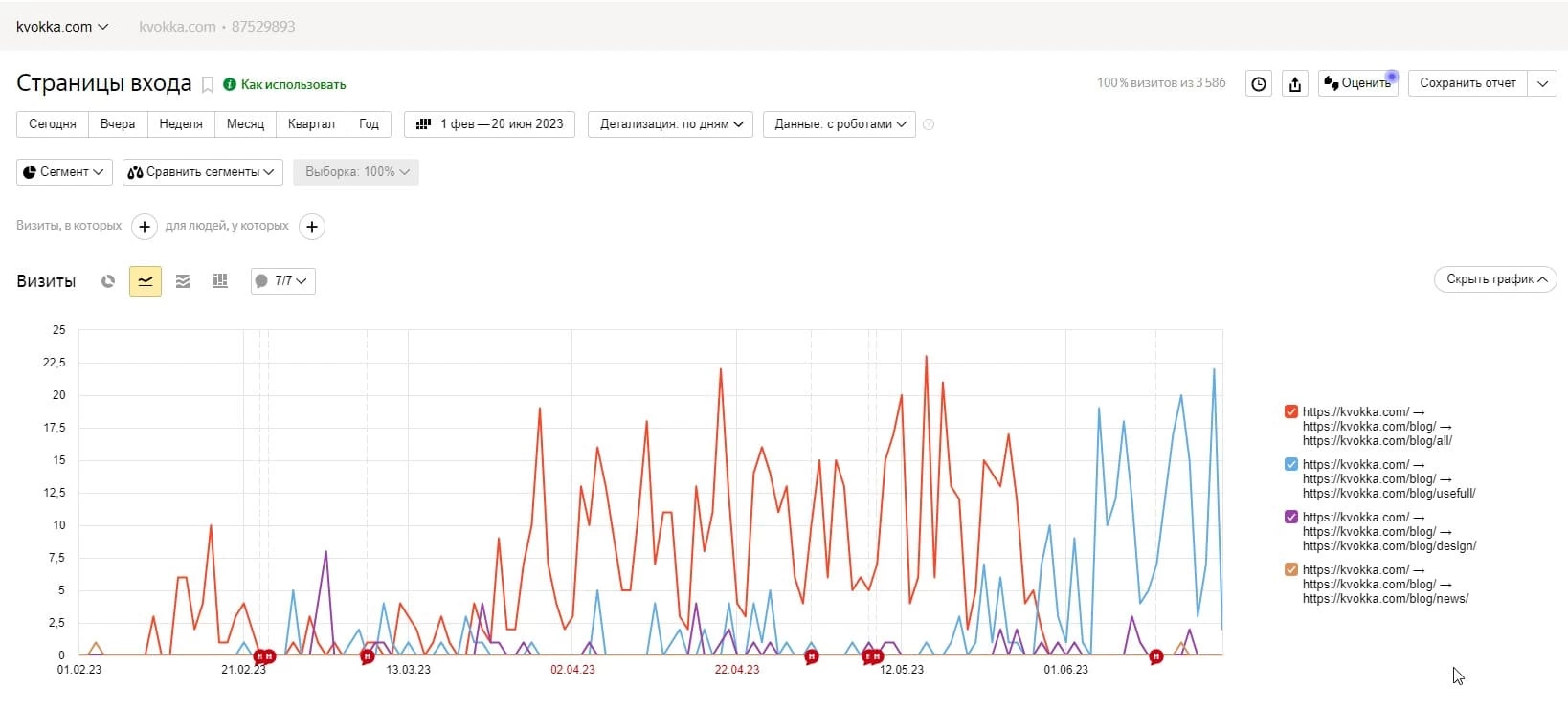Viewport: 1568px width, 709px height.
Task: Select the stacked area chart icon
Action: point(183,281)
